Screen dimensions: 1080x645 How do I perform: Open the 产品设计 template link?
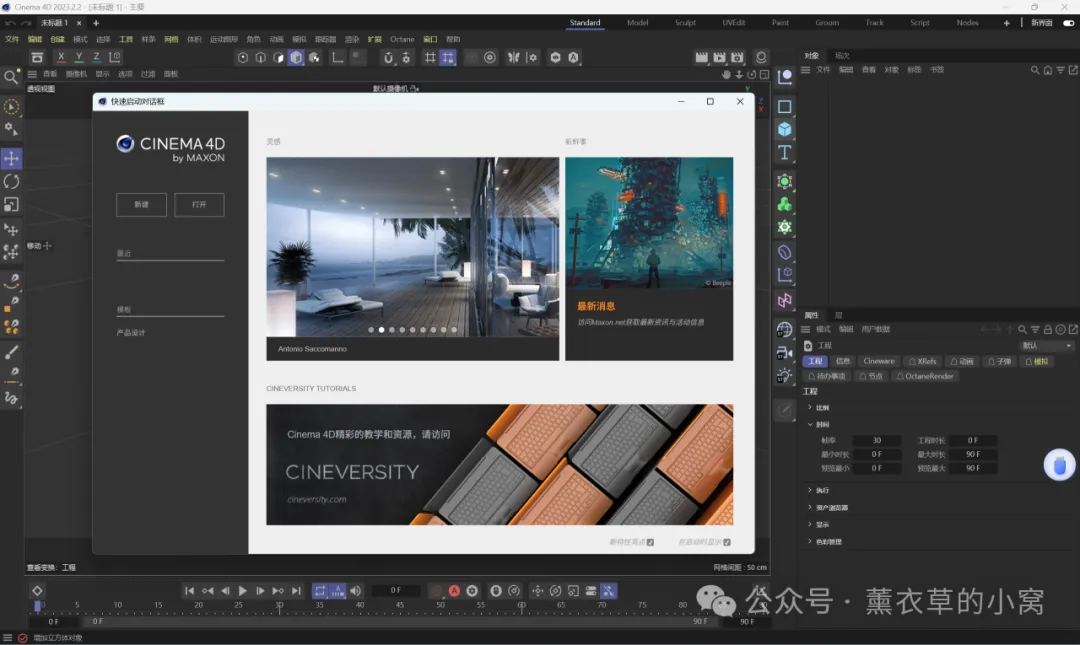pos(131,333)
